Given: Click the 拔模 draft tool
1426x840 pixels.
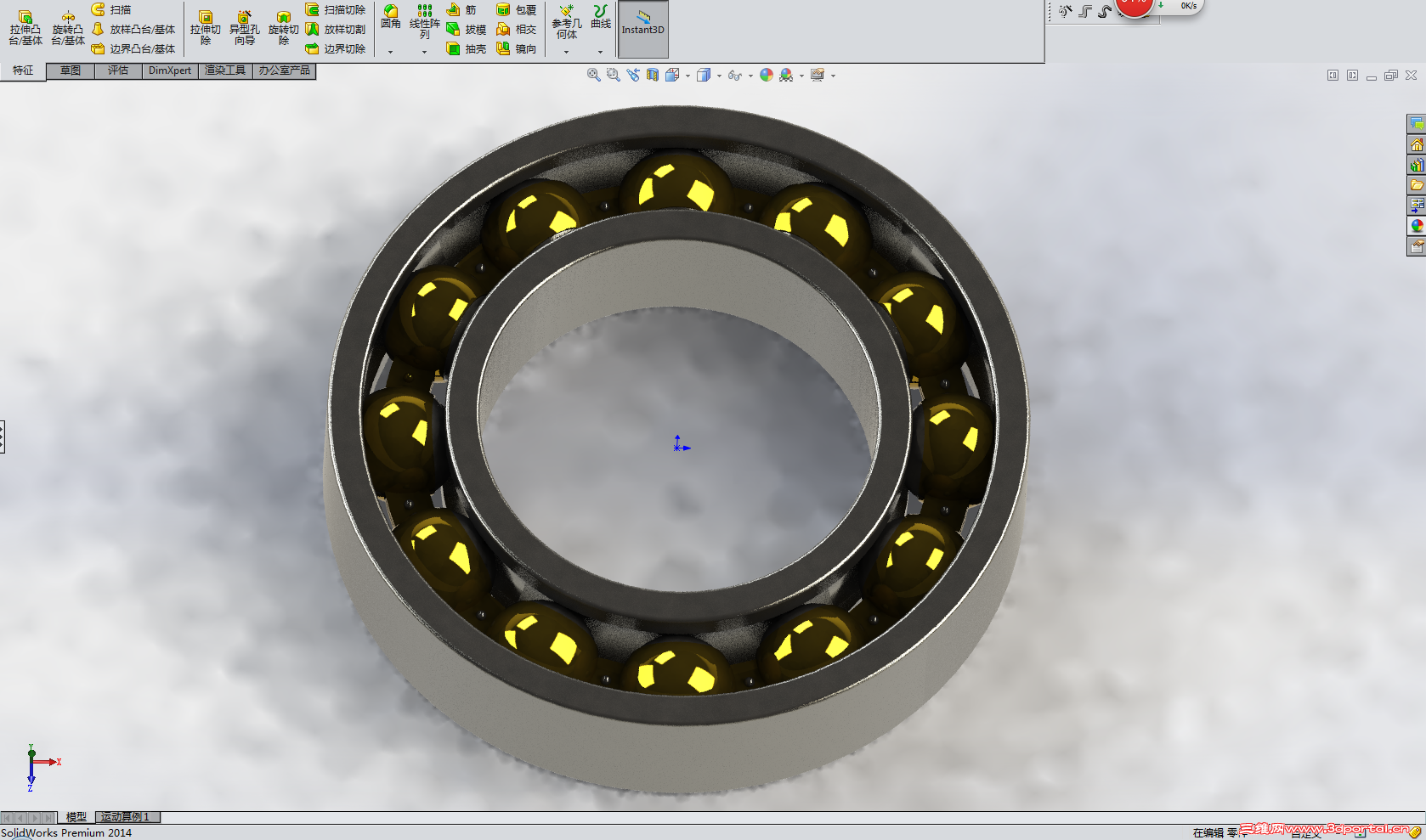Looking at the screenshot, I should pyautogui.click(x=467, y=29).
